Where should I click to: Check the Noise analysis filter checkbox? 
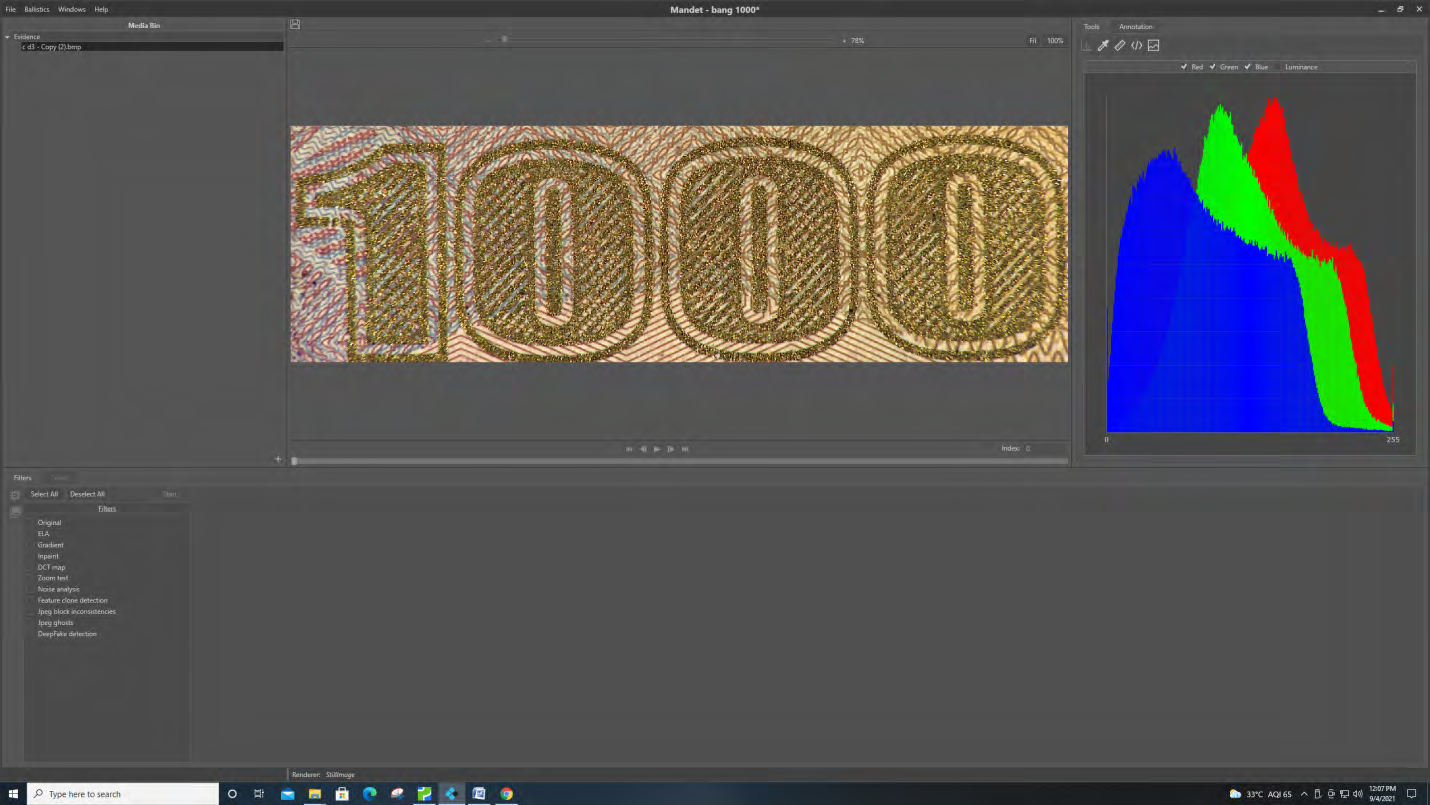click(31, 589)
